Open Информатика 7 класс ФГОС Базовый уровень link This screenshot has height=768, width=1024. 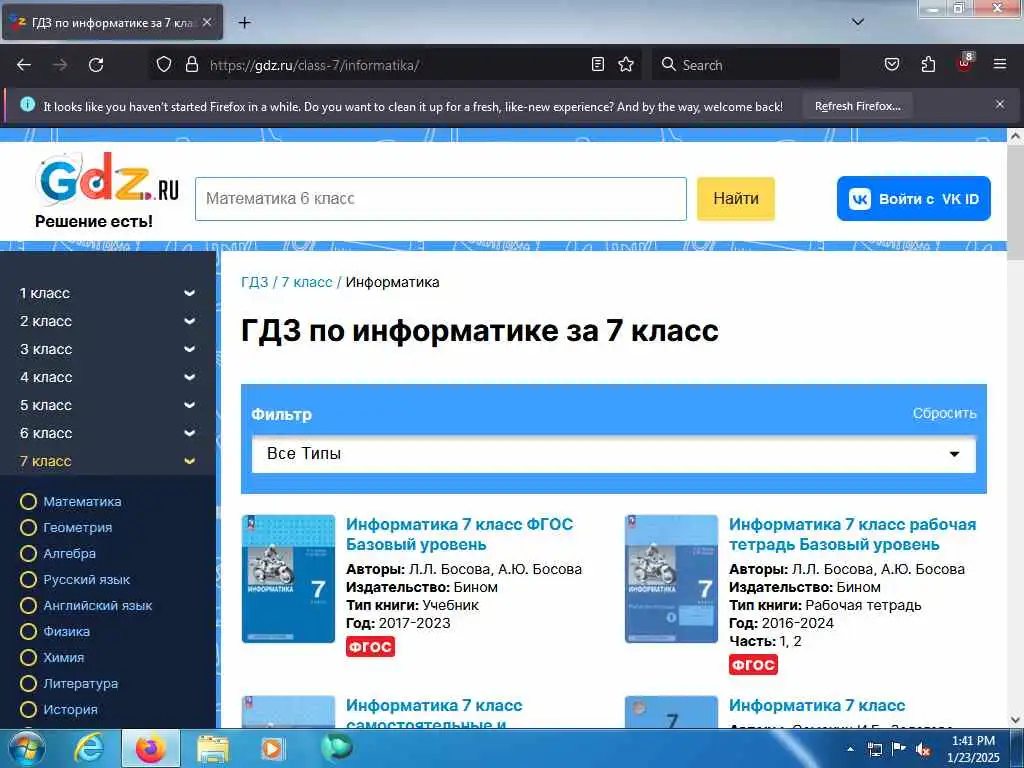click(x=459, y=534)
